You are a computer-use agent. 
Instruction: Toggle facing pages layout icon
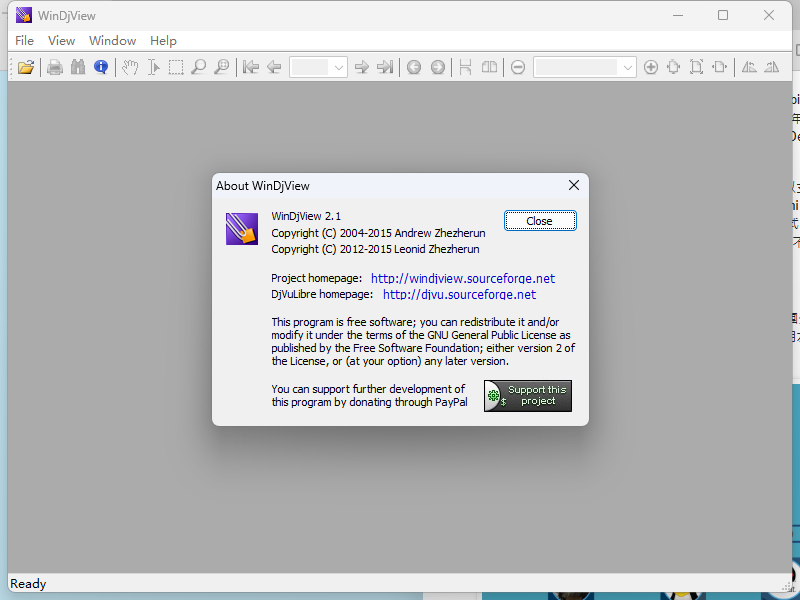(x=489, y=67)
